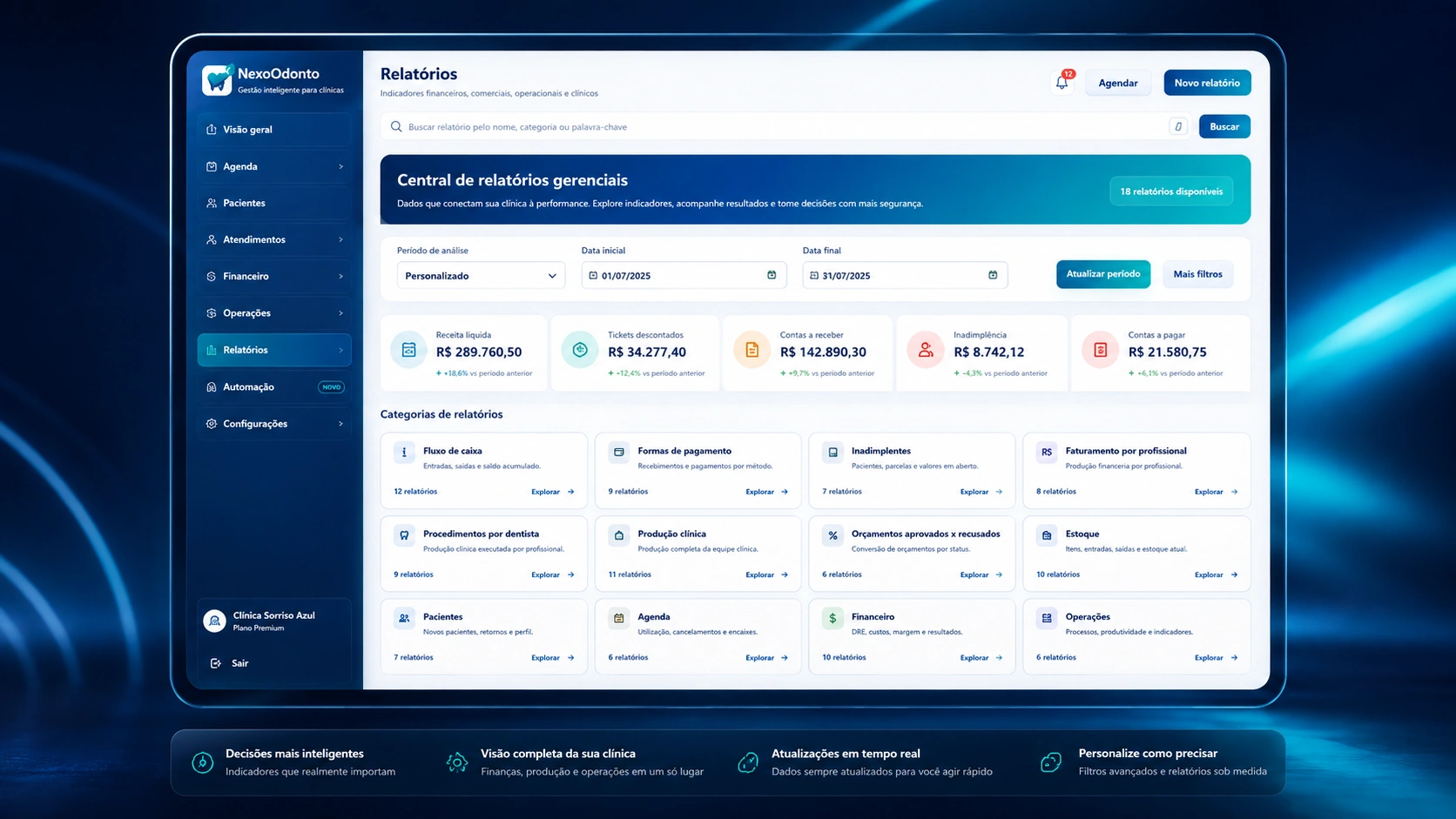Image resolution: width=1456 pixels, height=819 pixels.
Task: Click the Fluxo de caixa category icon
Action: pyautogui.click(x=404, y=453)
